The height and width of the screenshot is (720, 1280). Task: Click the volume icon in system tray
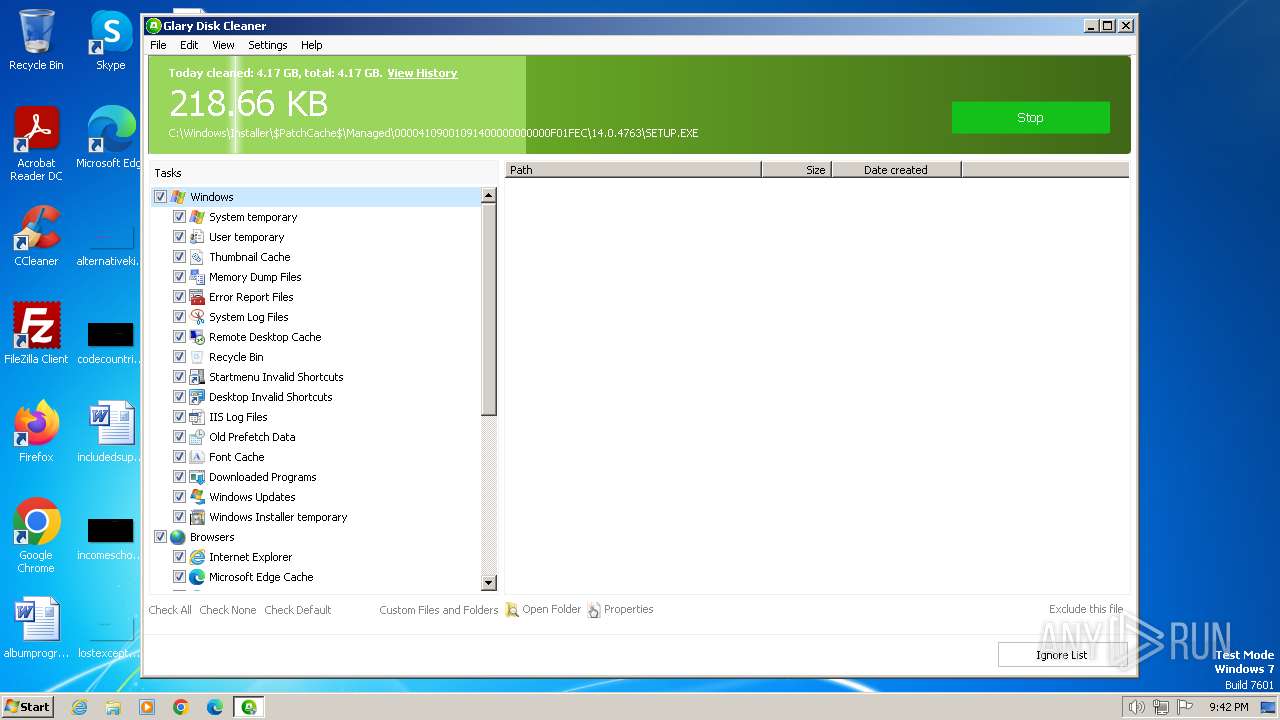point(1136,707)
